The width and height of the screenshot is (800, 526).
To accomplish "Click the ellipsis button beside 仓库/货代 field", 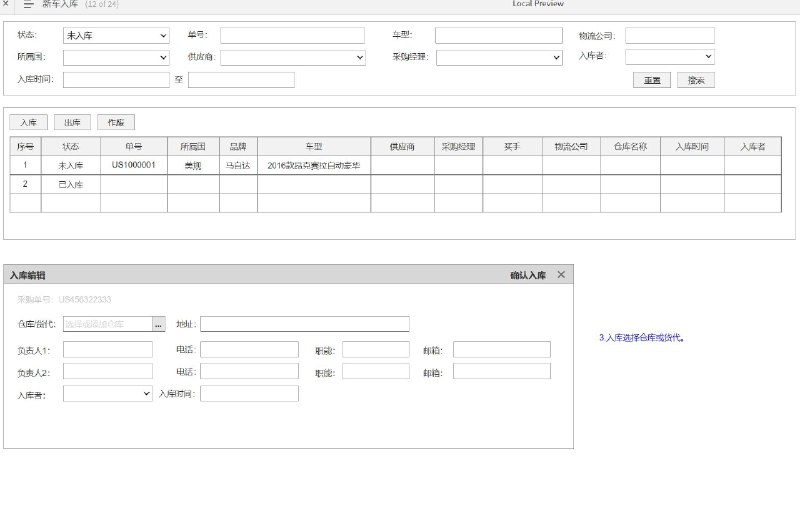I will tap(159, 324).
